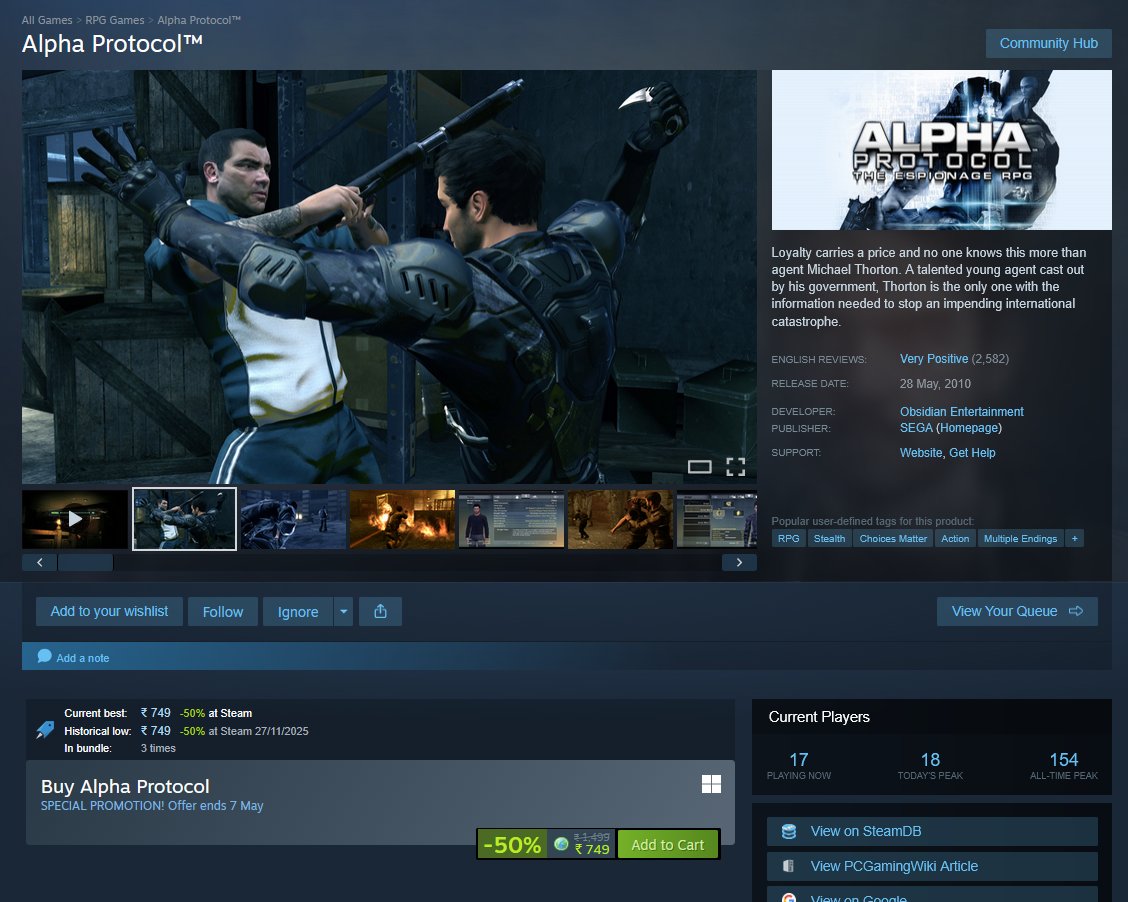Click View Your Queue button
This screenshot has width=1128, height=902.
pyautogui.click(x=1016, y=611)
